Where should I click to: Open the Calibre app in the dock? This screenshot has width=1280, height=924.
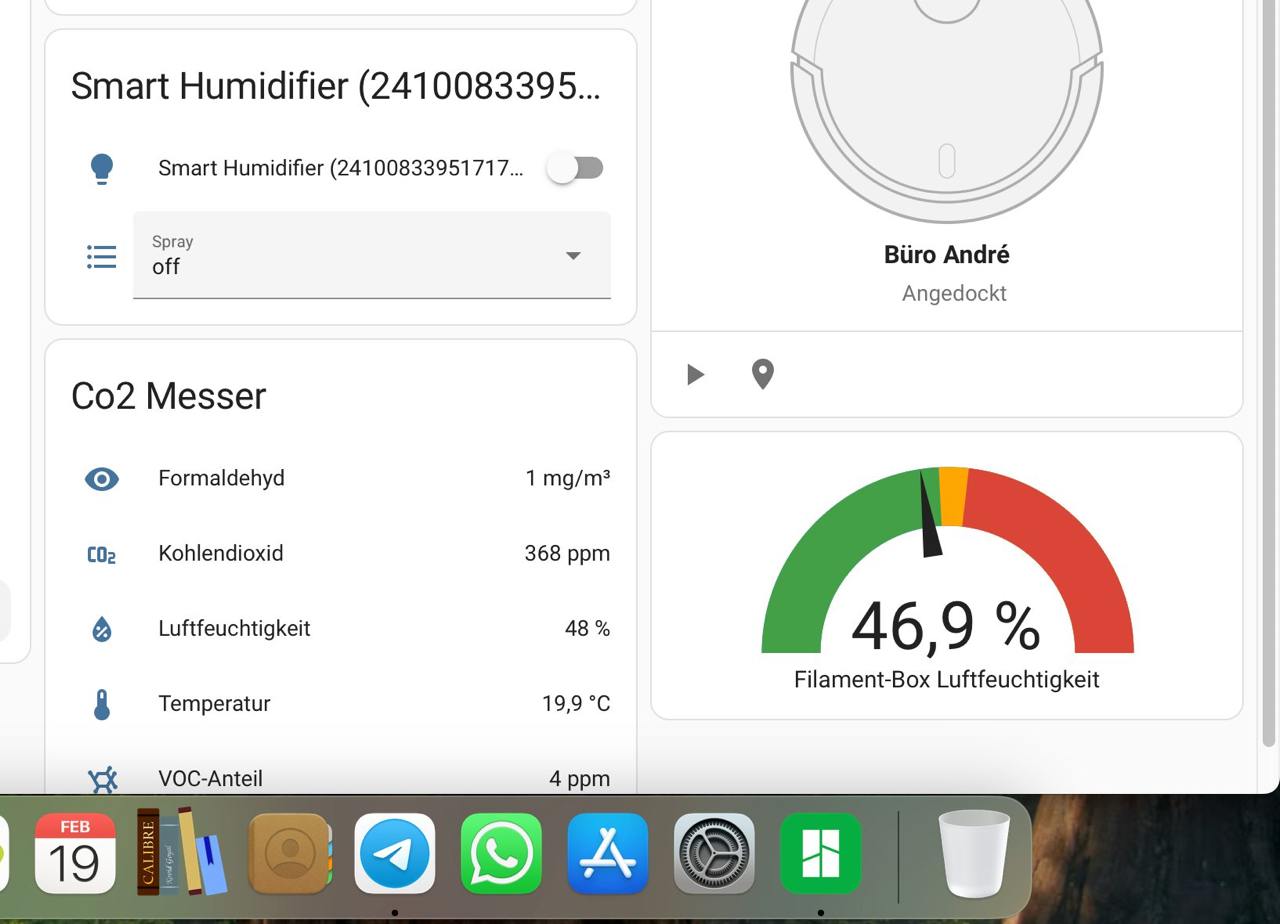click(181, 852)
